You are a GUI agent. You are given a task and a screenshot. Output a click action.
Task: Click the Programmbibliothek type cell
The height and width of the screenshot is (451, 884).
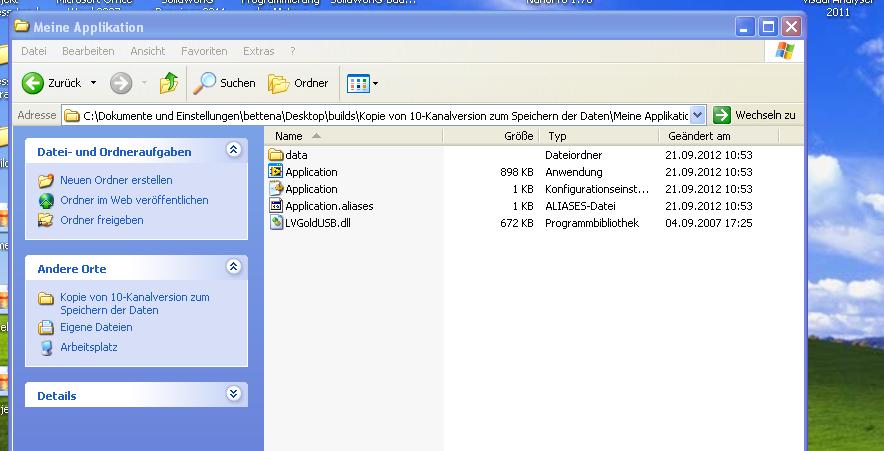(592, 223)
